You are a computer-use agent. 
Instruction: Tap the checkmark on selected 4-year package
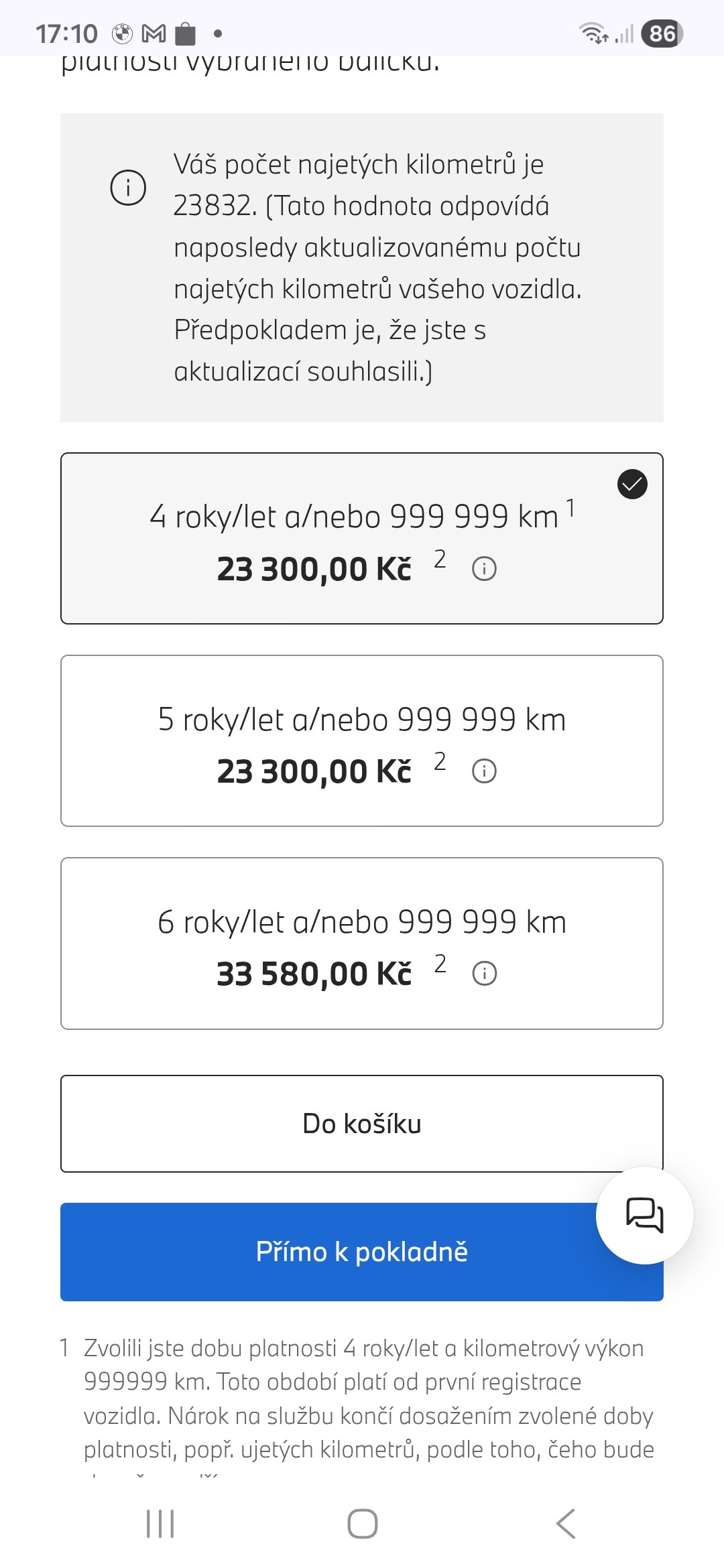point(631,484)
